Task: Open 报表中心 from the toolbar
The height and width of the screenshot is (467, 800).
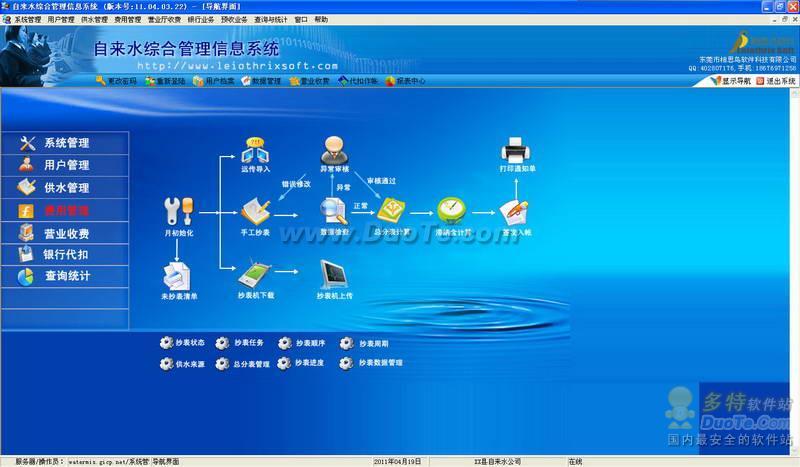Action: [405, 81]
